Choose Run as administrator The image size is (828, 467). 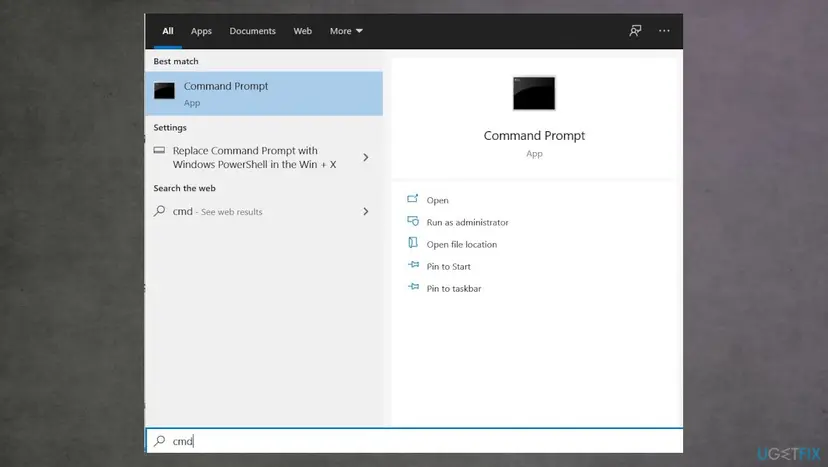[x=467, y=222]
